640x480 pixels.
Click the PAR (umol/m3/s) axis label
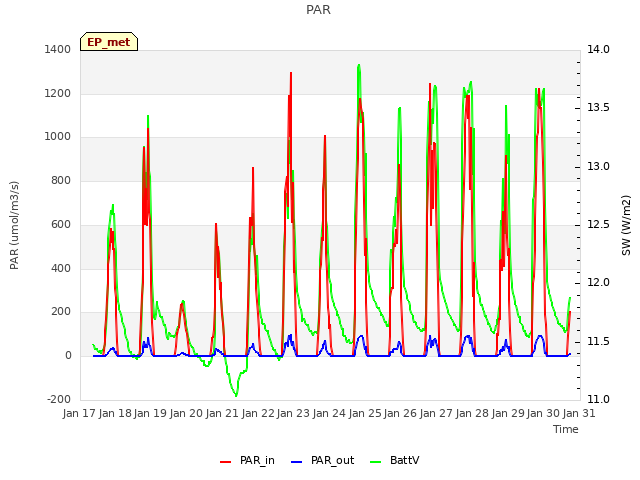tap(14, 225)
